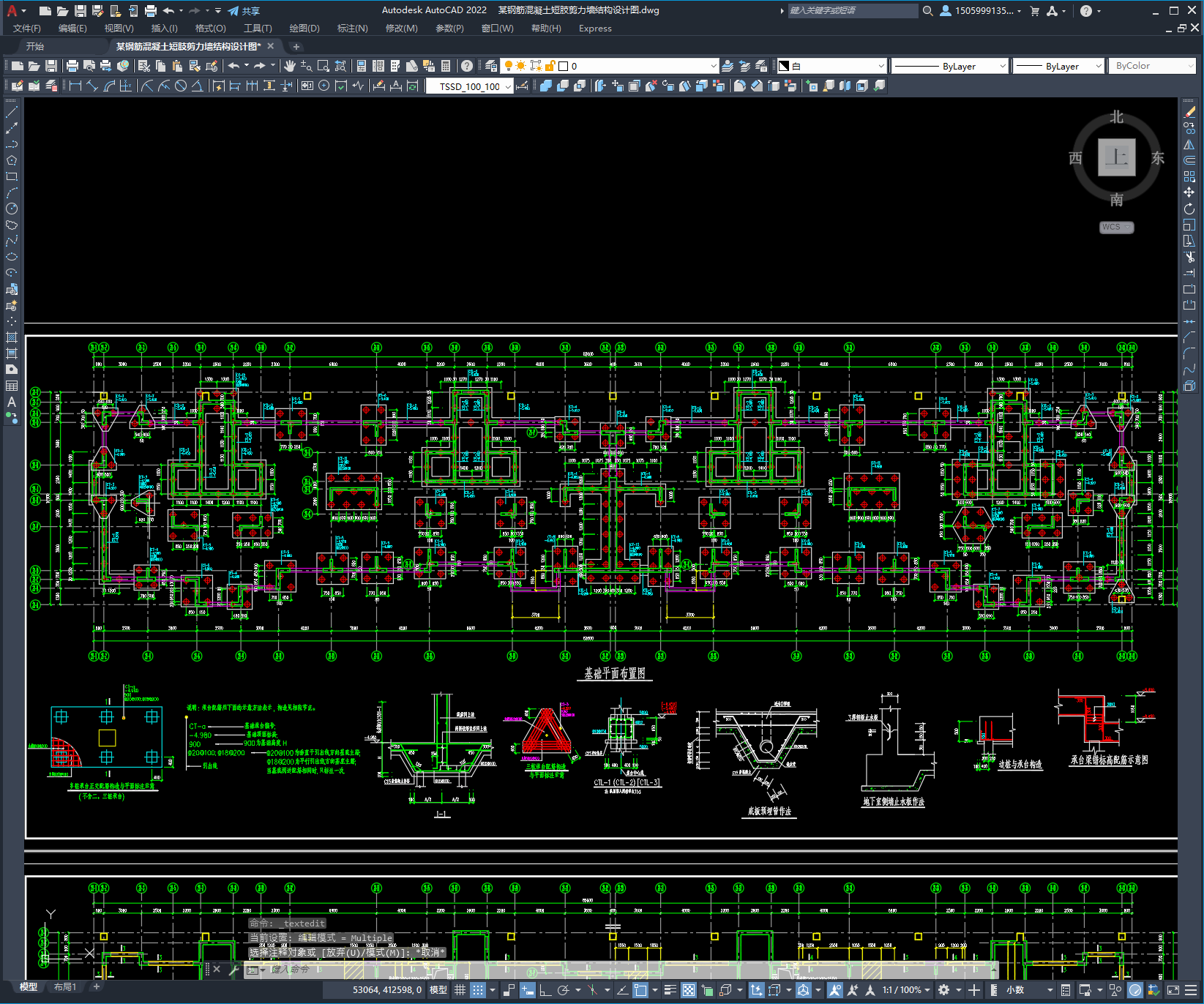1204x1004 pixels.
Task: Open the 文件(F) menu
Action: coord(26,29)
